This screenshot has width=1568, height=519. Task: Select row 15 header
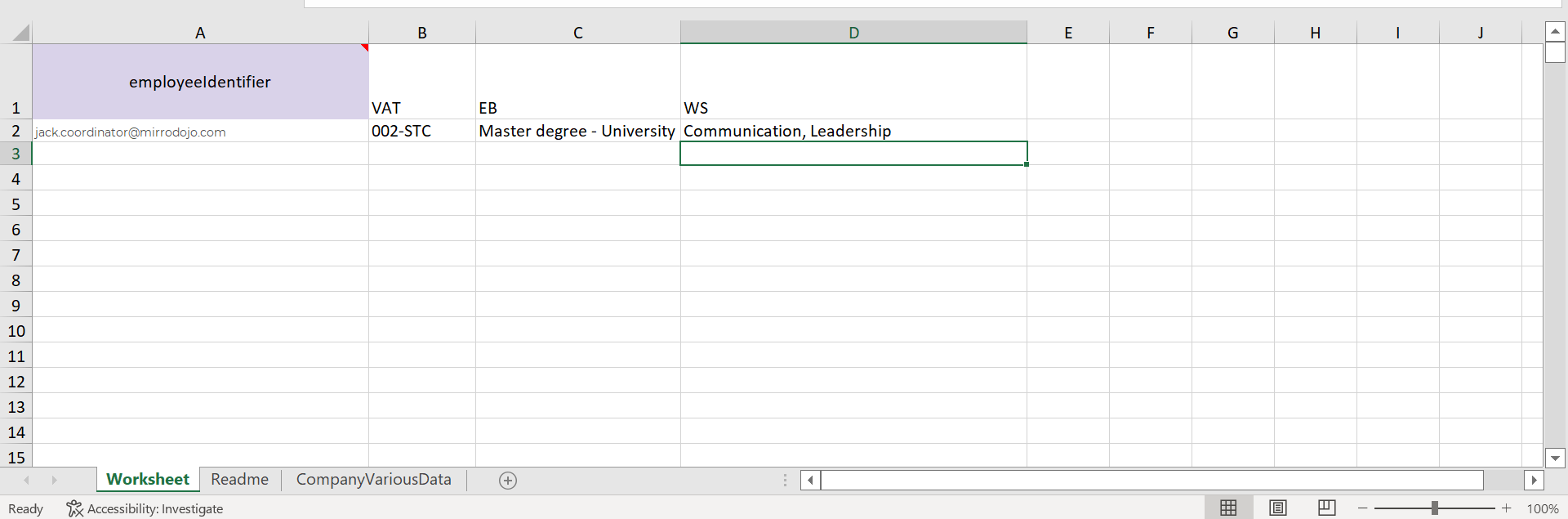[x=16, y=456]
